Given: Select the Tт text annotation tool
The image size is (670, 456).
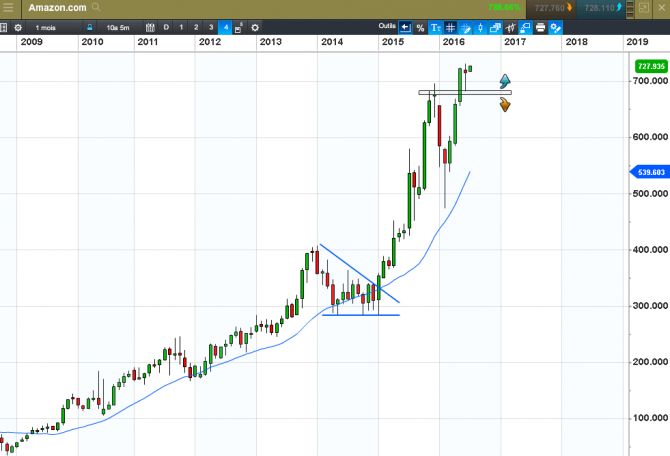Looking at the screenshot, I should pyautogui.click(x=435, y=28).
